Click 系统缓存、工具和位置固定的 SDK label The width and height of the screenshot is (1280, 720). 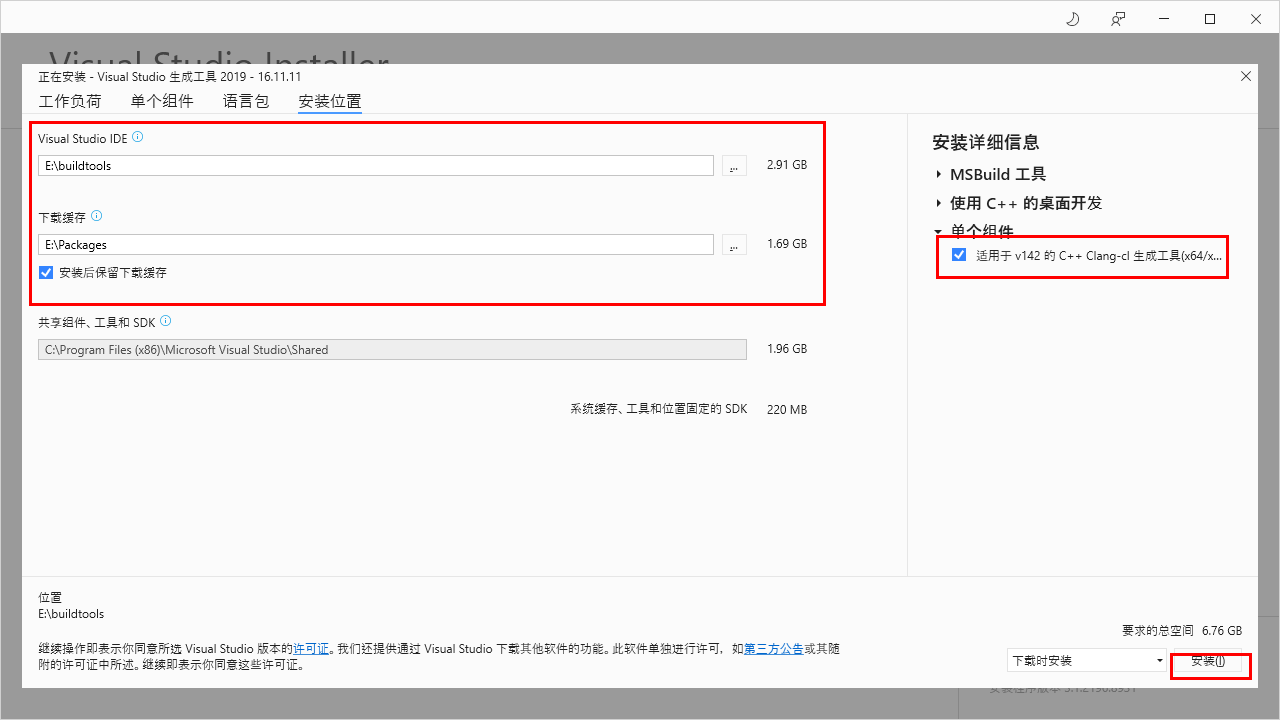click(659, 409)
